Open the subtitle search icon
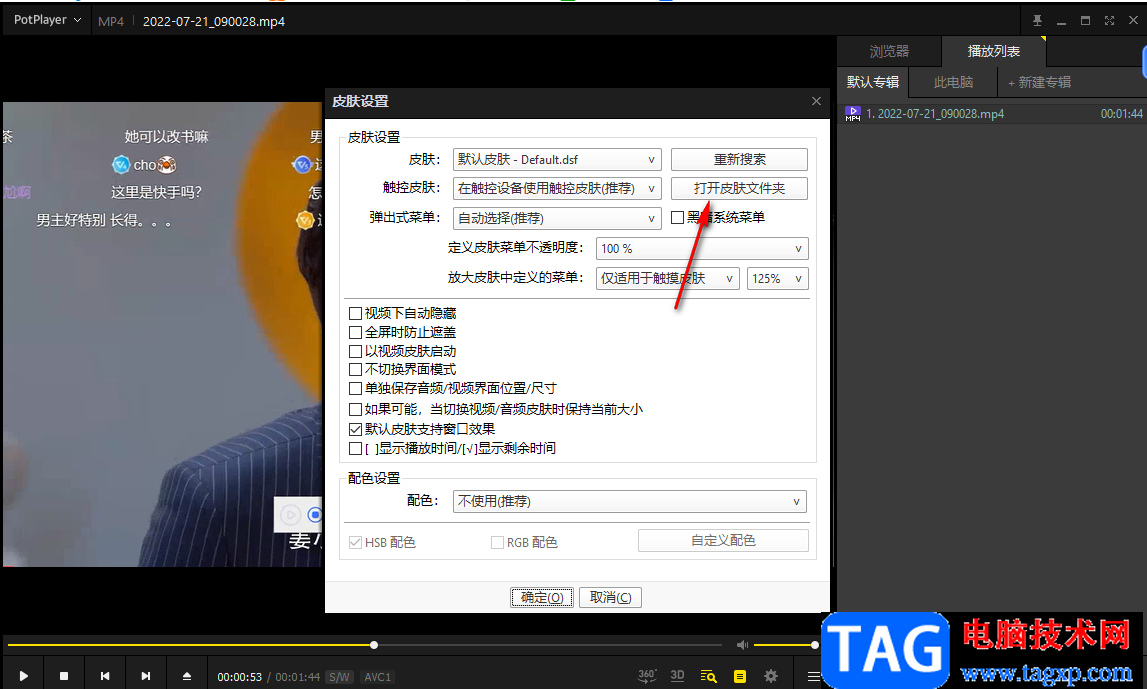This screenshot has height=689, width=1147. pyautogui.click(x=708, y=676)
